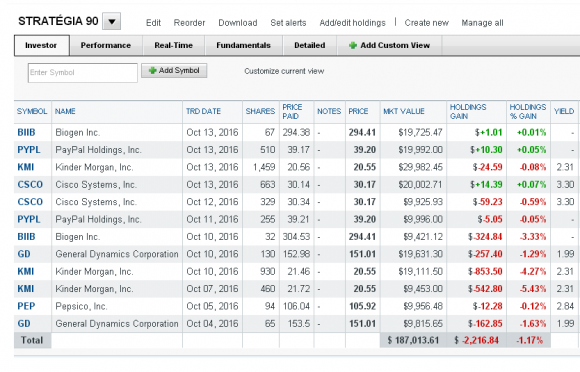Open KMI symbol with 930 shares

(26, 271)
